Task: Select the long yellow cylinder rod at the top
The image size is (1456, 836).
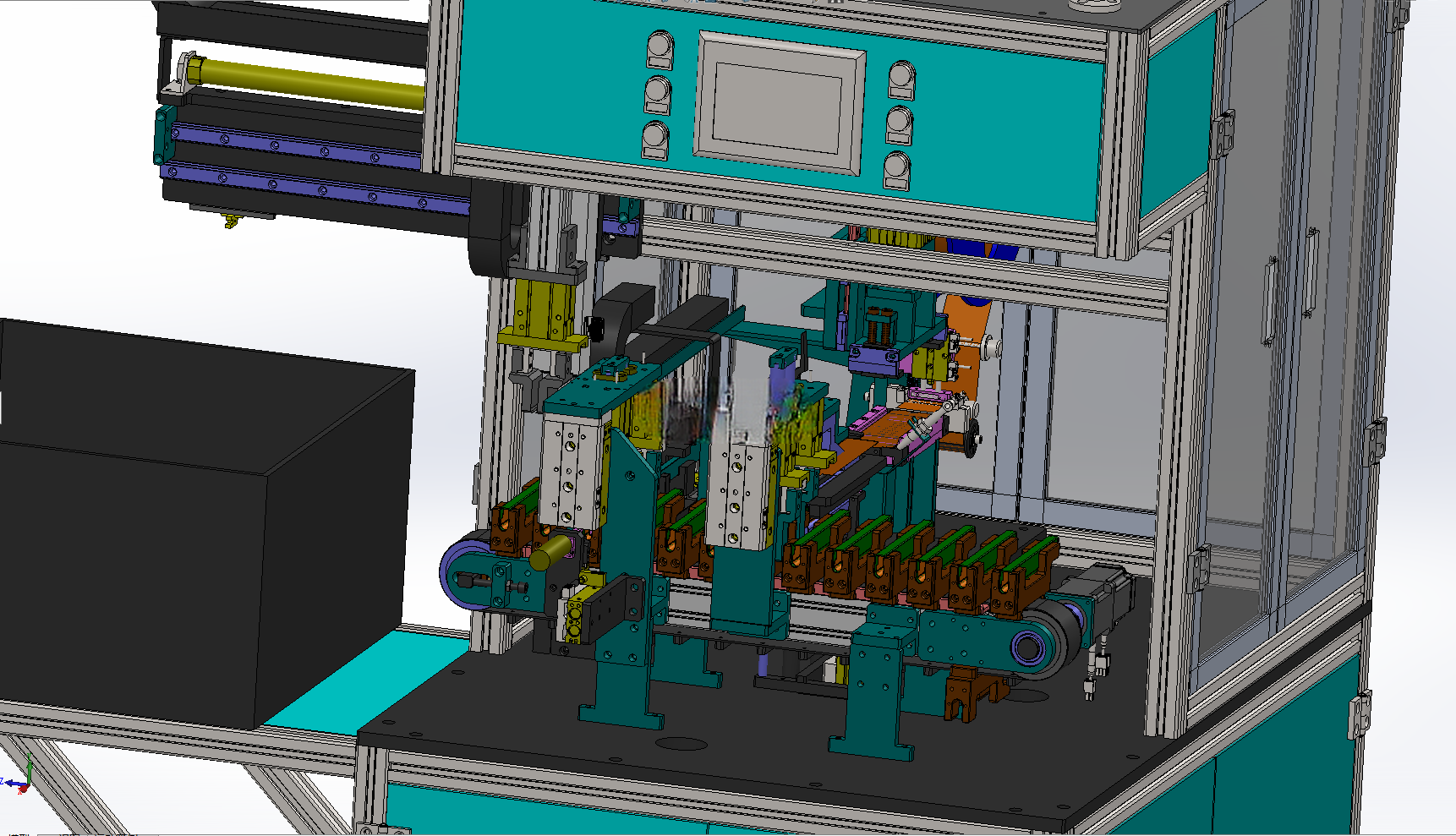Action: coord(305,84)
